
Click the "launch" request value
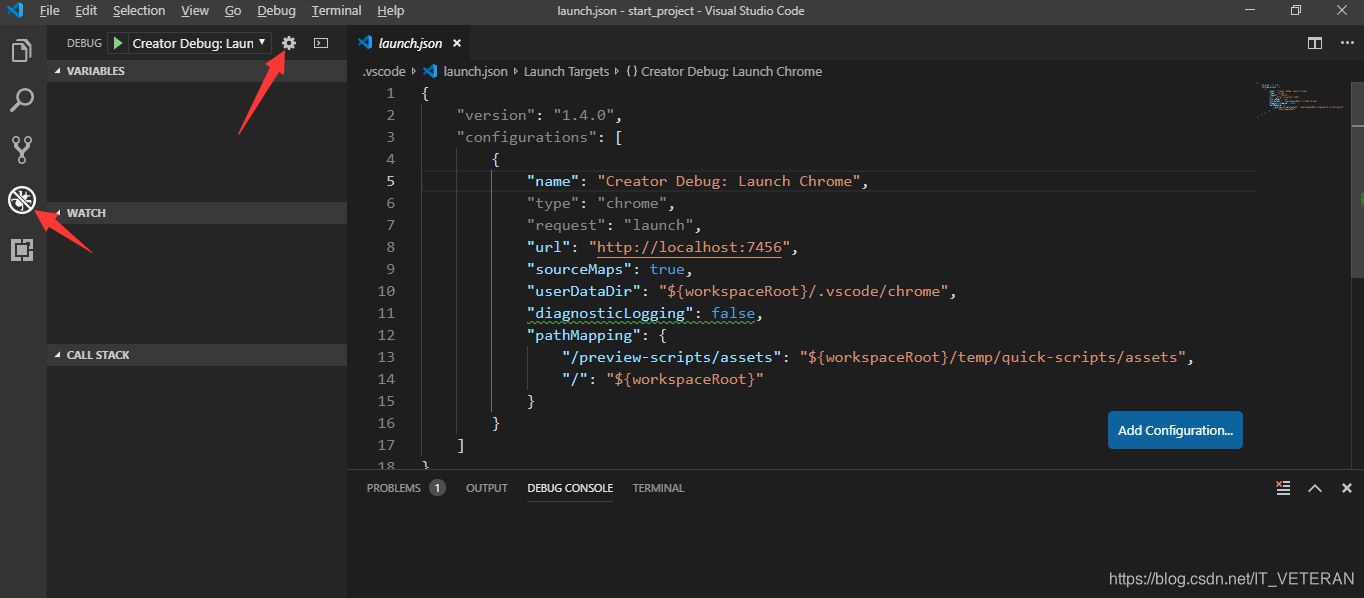[658, 225]
